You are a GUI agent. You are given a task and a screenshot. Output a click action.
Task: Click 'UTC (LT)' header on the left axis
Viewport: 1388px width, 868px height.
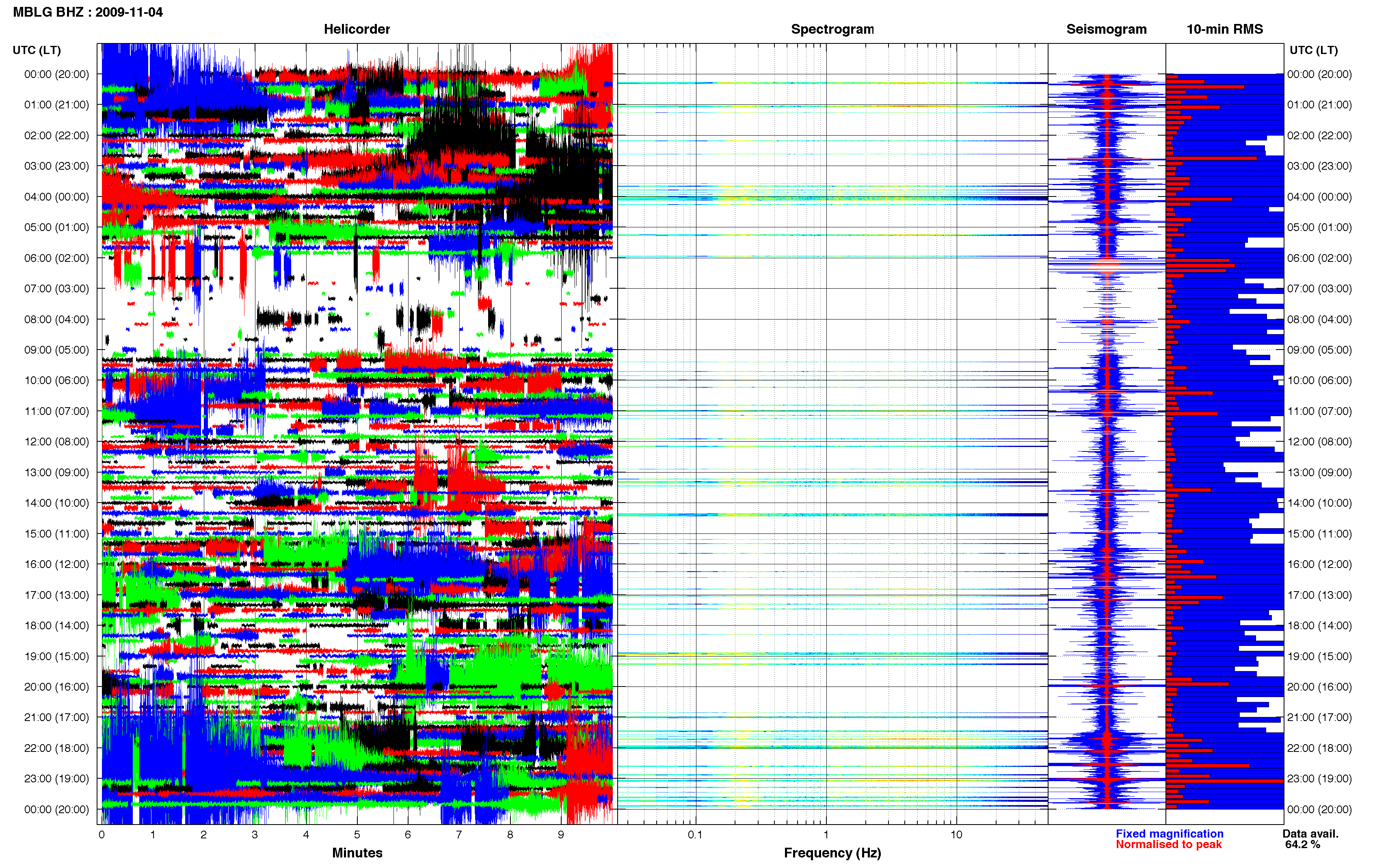tap(37, 50)
